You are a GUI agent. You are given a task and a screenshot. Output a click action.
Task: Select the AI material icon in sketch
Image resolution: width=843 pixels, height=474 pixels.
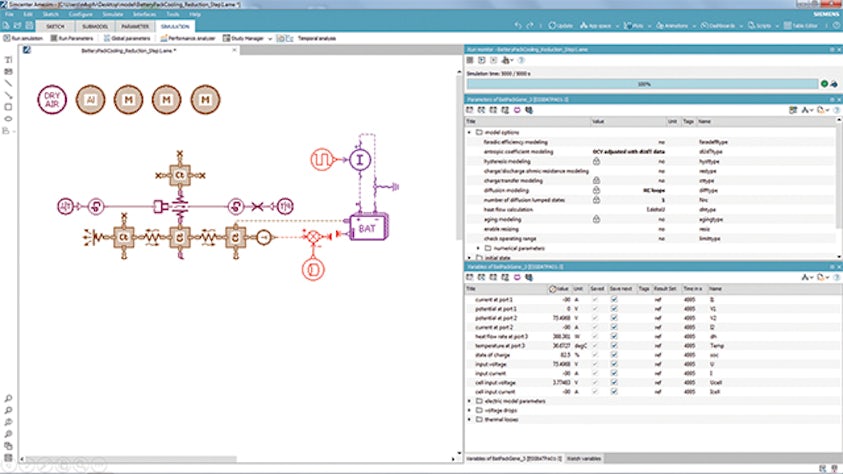pos(90,100)
